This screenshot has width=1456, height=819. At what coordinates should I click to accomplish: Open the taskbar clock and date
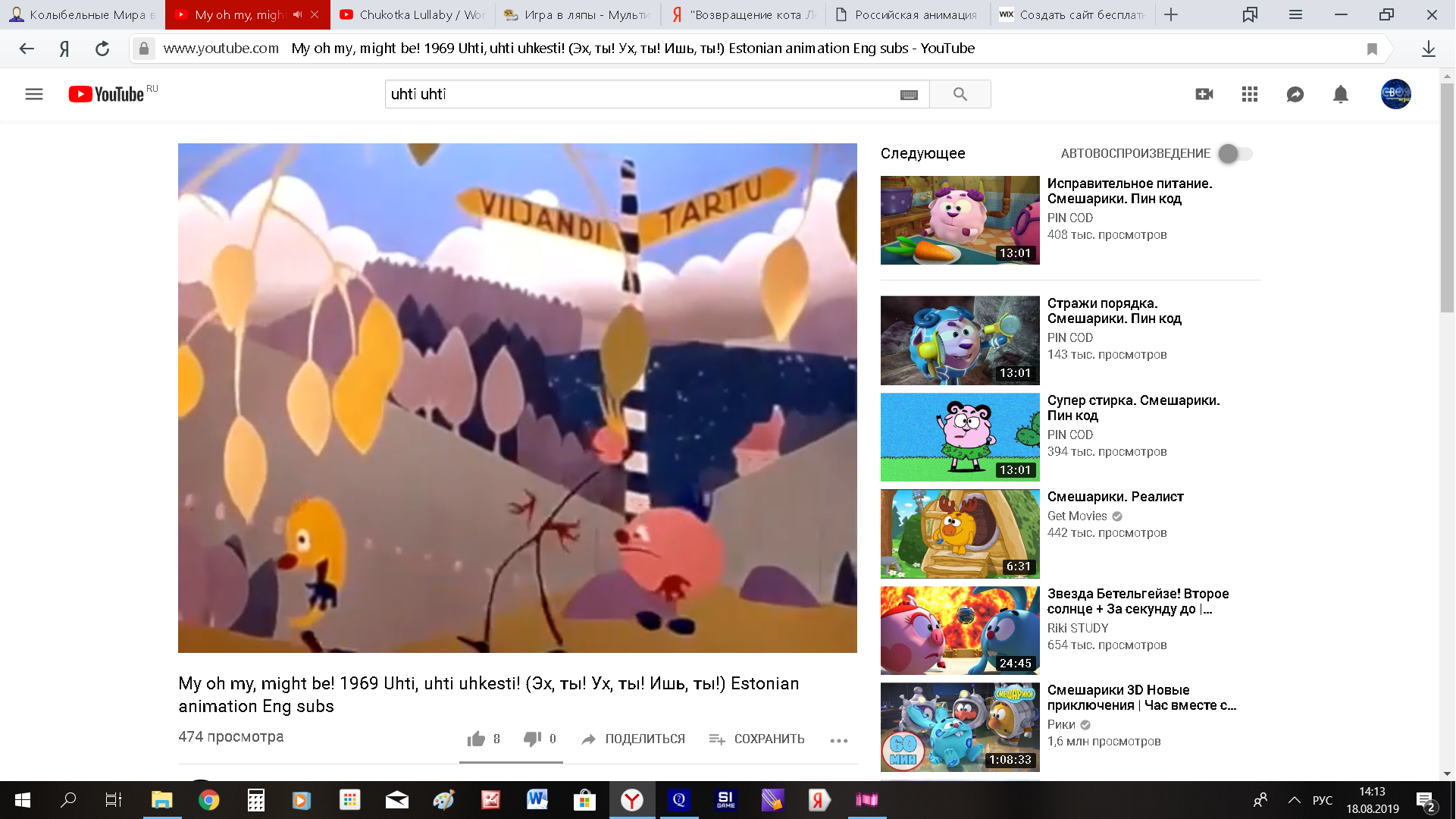(x=1372, y=800)
